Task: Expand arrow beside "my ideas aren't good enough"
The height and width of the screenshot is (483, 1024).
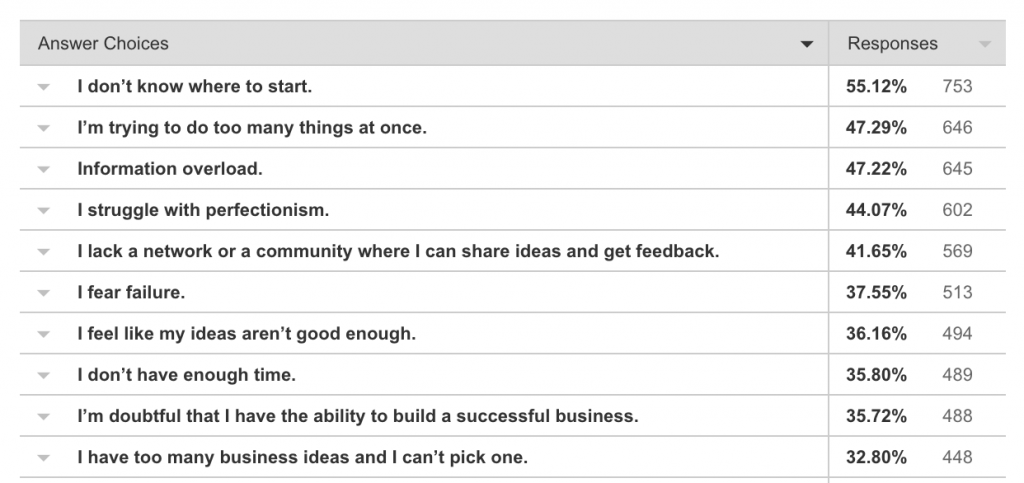Action: coord(43,334)
